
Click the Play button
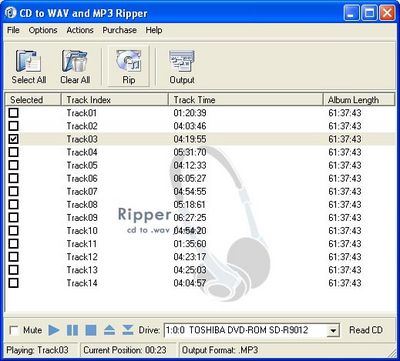coord(54,330)
